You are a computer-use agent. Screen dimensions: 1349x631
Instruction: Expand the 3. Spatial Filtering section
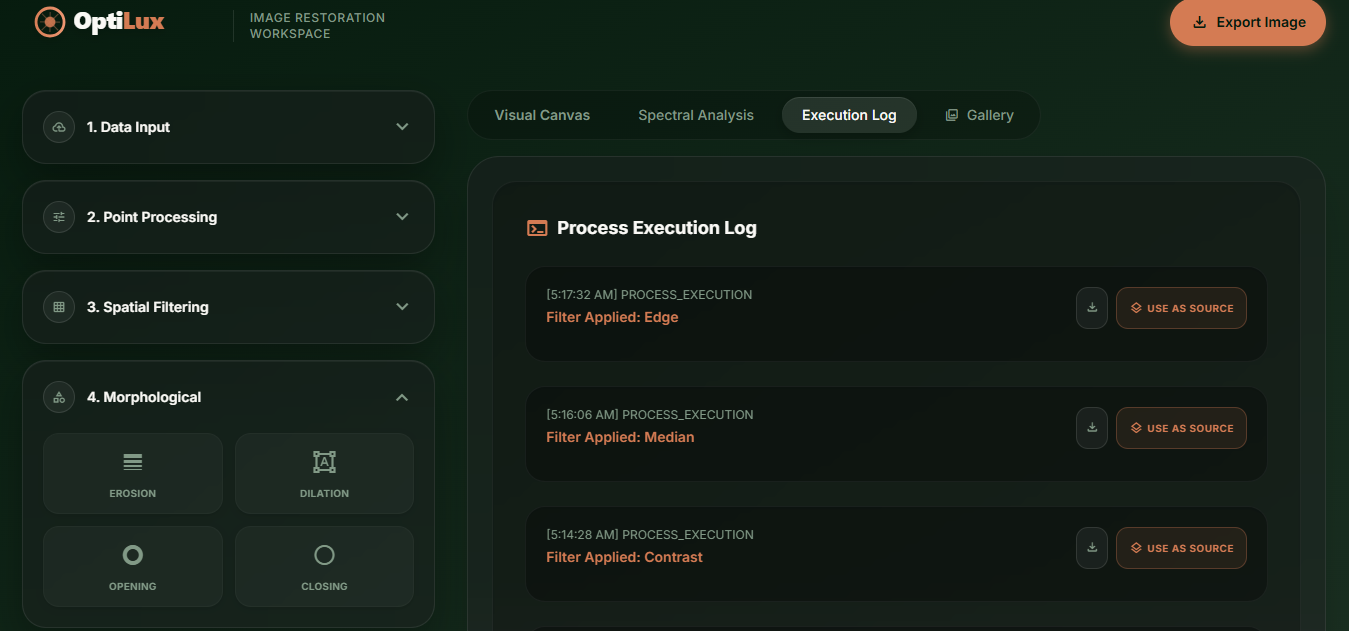[x=228, y=307]
